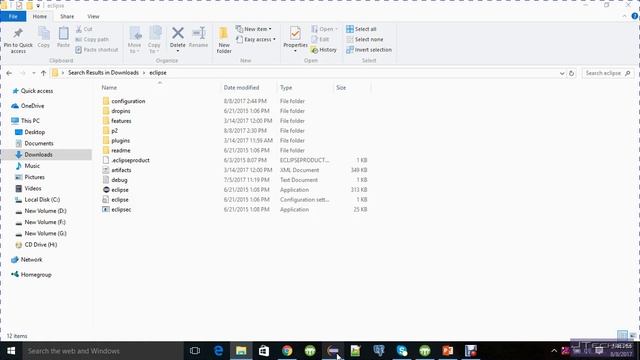
Task: Open Network in sidebar
Action: pyautogui.click(x=31, y=259)
